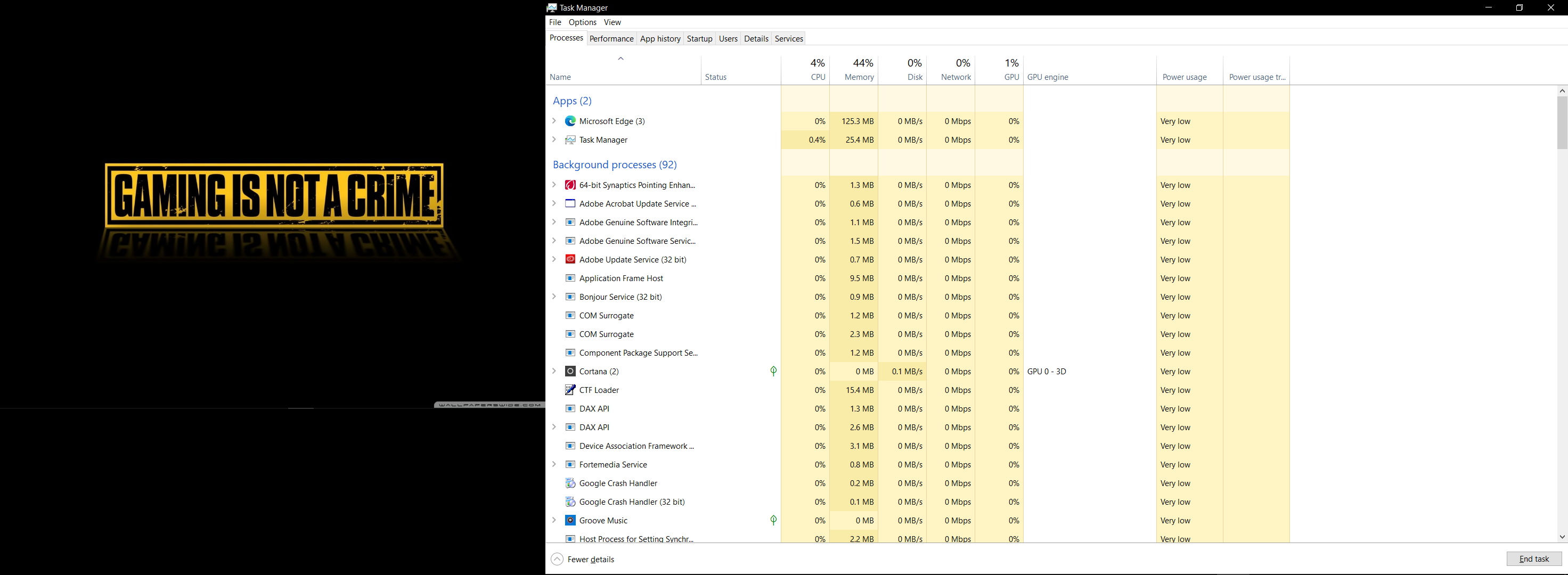Switch to the Performance tab
Image resolution: width=1568 pixels, height=575 pixels.
[x=611, y=38]
